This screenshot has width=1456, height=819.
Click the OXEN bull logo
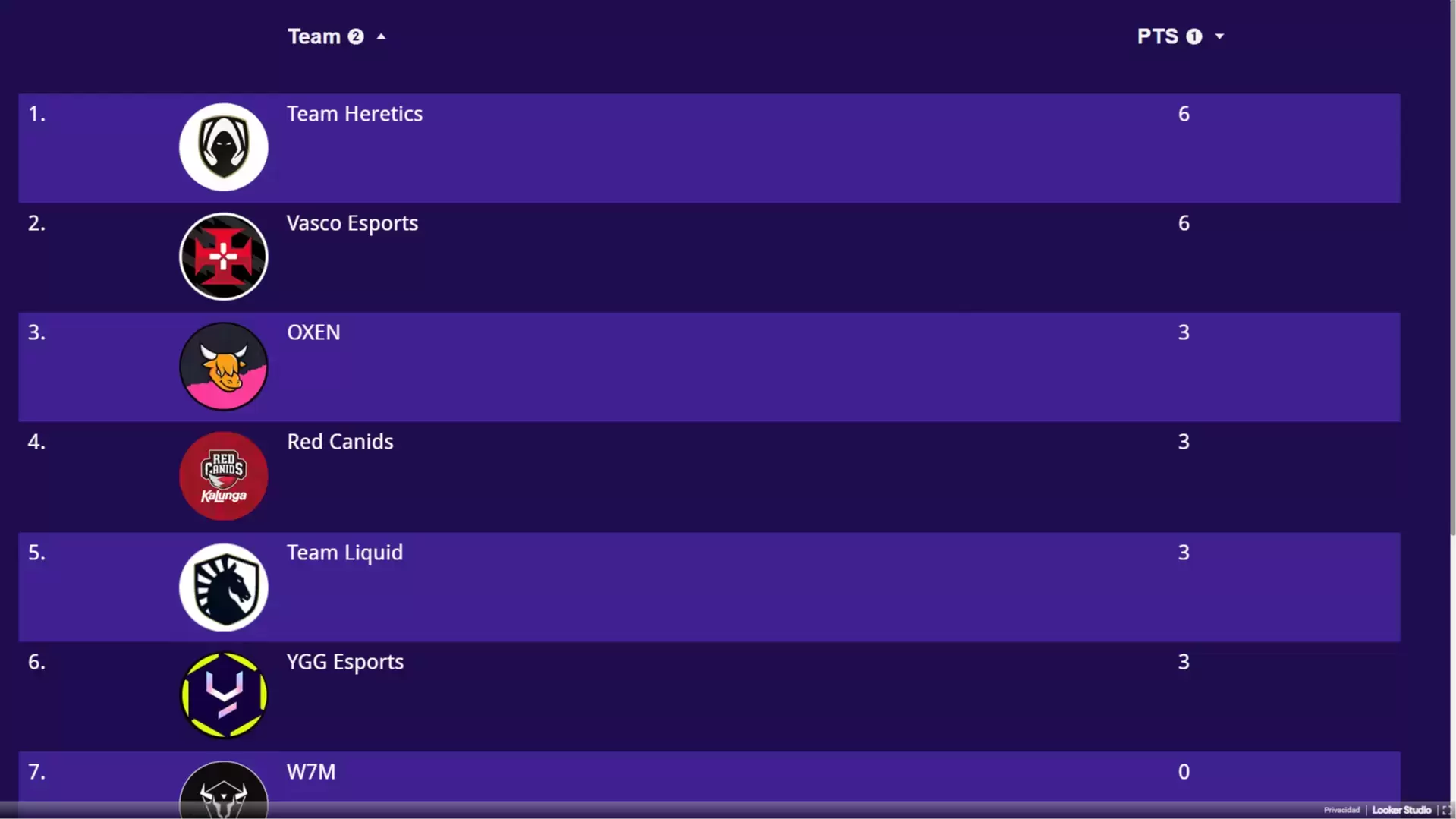tap(223, 366)
